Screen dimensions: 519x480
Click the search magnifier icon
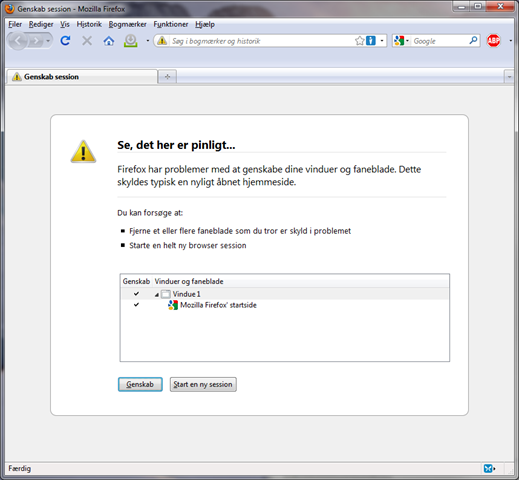pos(473,41)
